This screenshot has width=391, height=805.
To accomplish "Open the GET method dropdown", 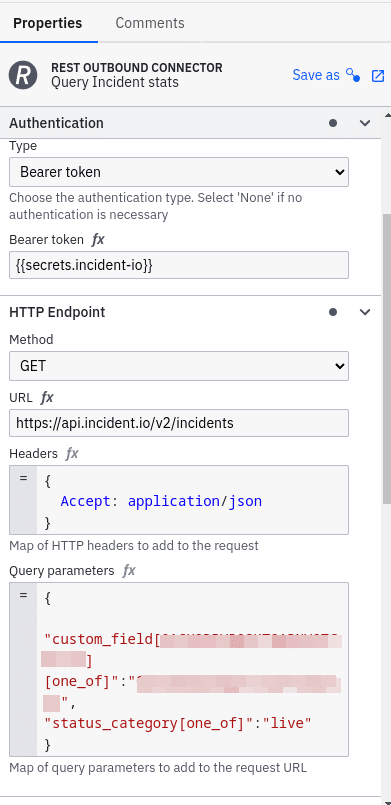I will pyautogui.click(x=179, y=366).
